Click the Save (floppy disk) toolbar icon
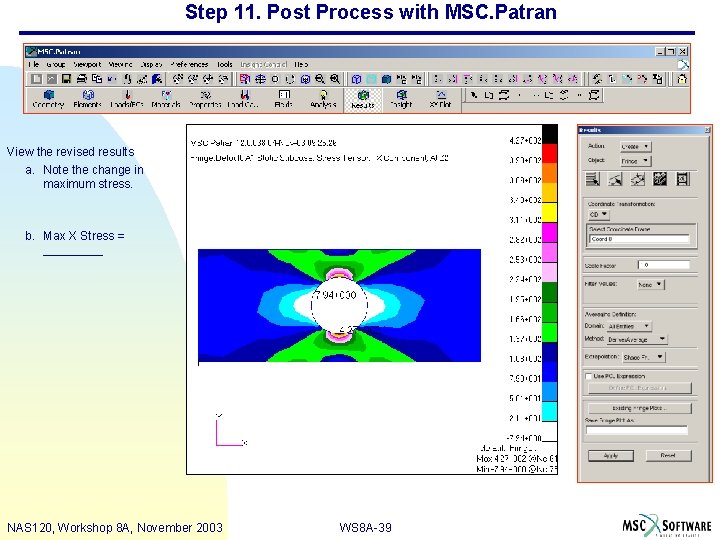Viewport: 720px width, 540px height. 66,79
